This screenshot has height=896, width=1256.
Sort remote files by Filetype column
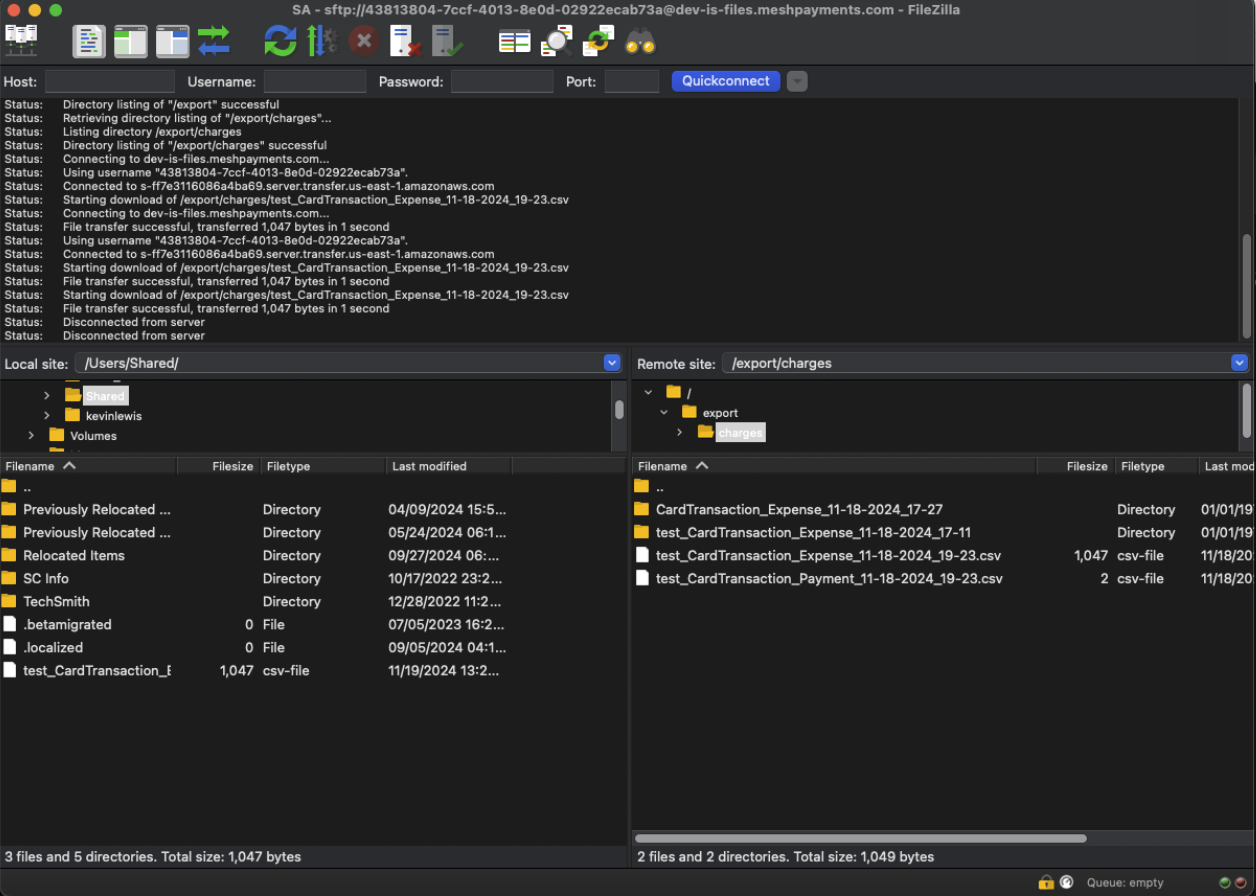tap(1156, 466)
